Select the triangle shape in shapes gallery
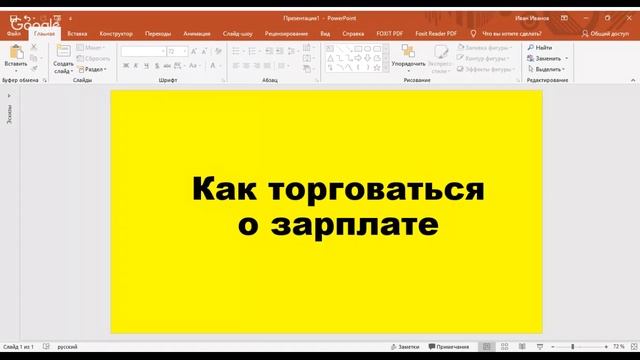This screenshot has height=360, width=640. (x=331, y=58)
